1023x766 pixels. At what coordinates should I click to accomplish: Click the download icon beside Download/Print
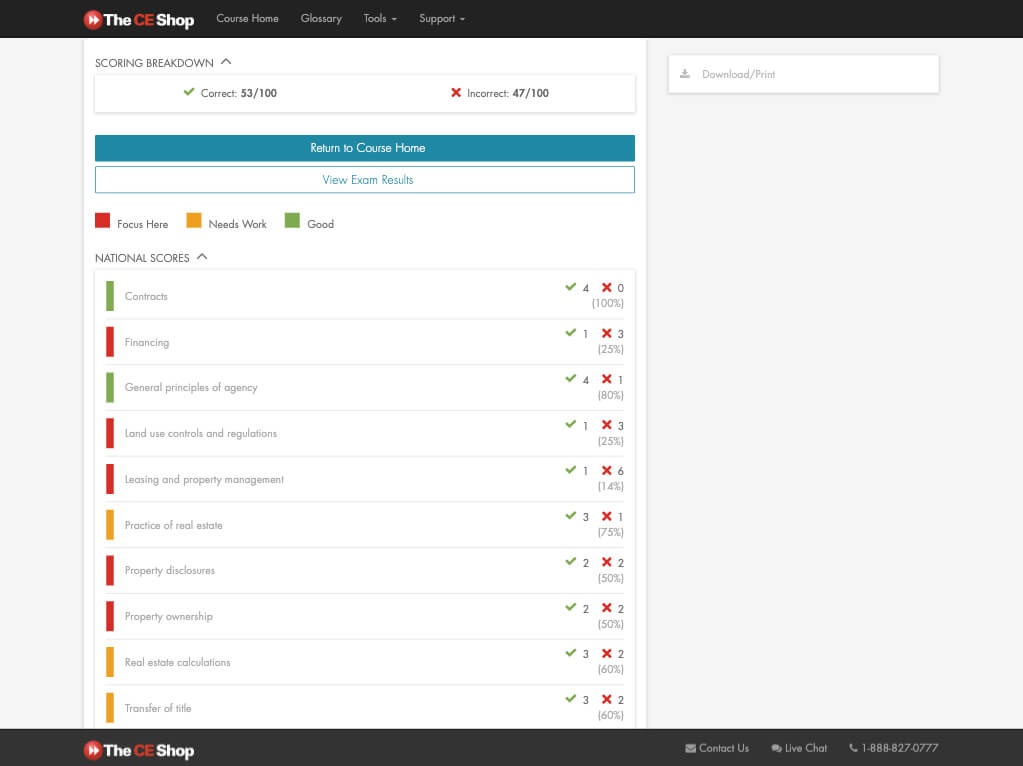coord(685,74)
